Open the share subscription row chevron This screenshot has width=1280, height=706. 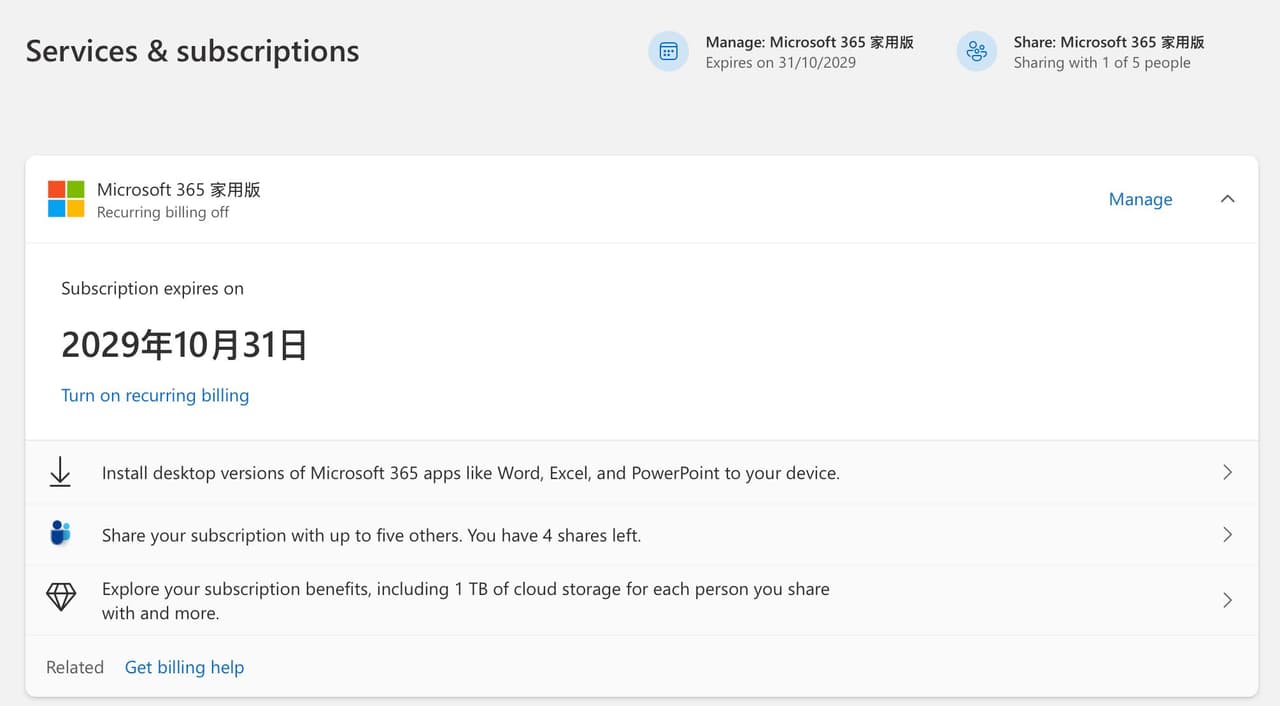pyautogui.click(x=1228, y=535)
